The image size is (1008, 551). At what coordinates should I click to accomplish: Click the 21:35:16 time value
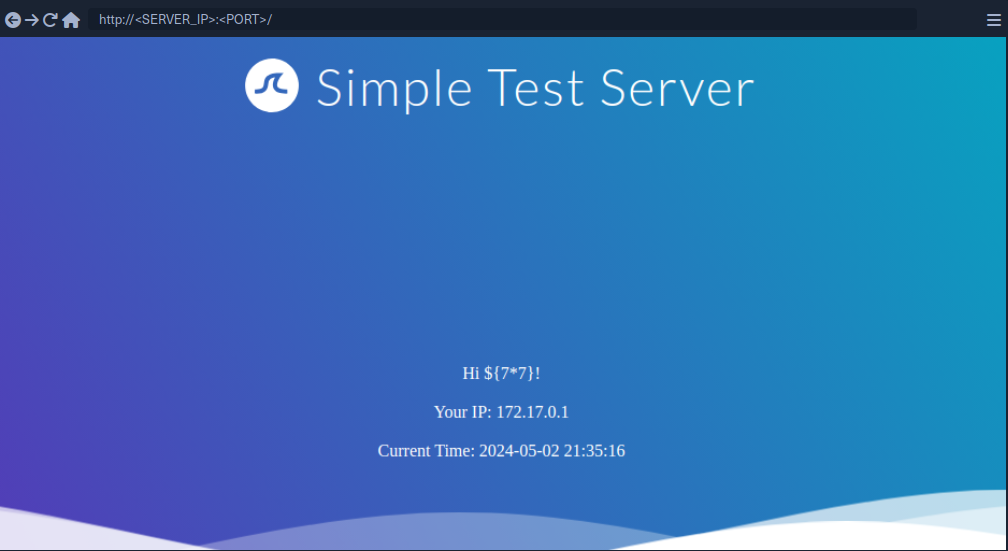coord(595,451)
